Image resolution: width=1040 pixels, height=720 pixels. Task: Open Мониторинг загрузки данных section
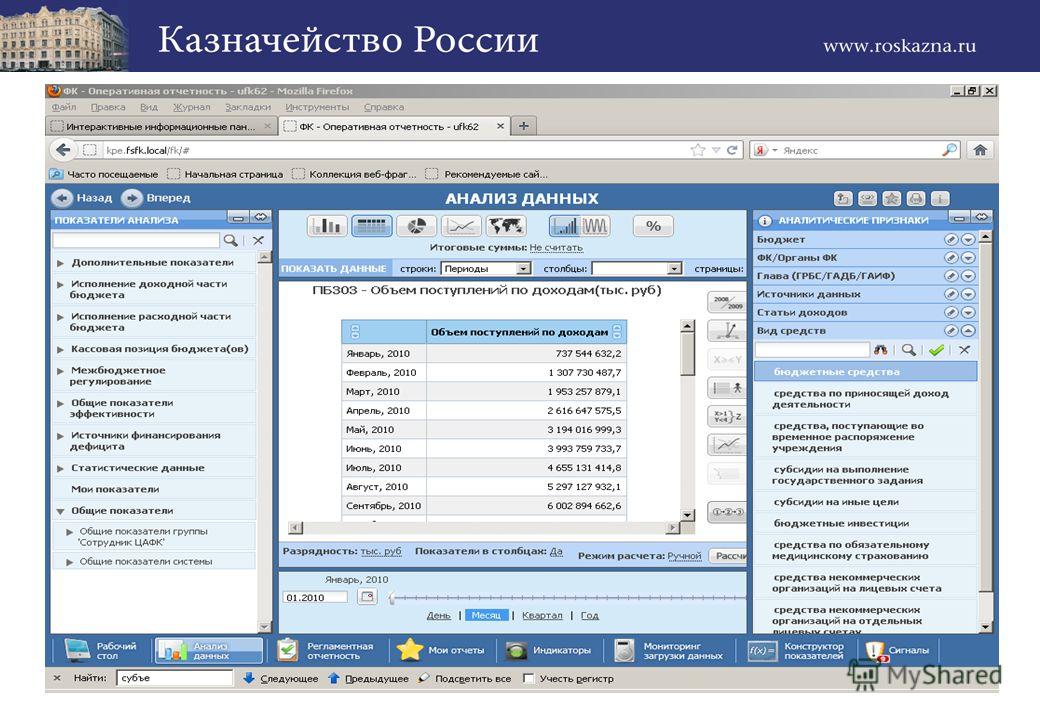pyautogui.click(x=669, y=650)
